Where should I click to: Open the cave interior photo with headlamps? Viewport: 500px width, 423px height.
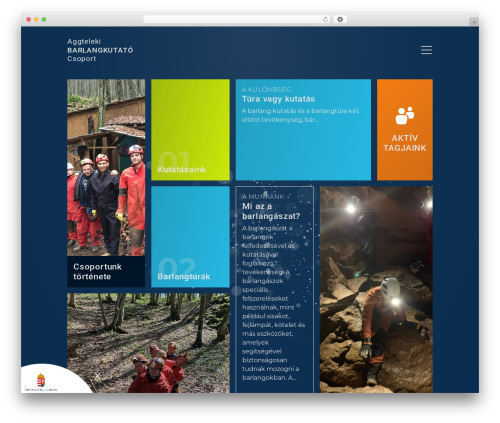tap(376, 289)
